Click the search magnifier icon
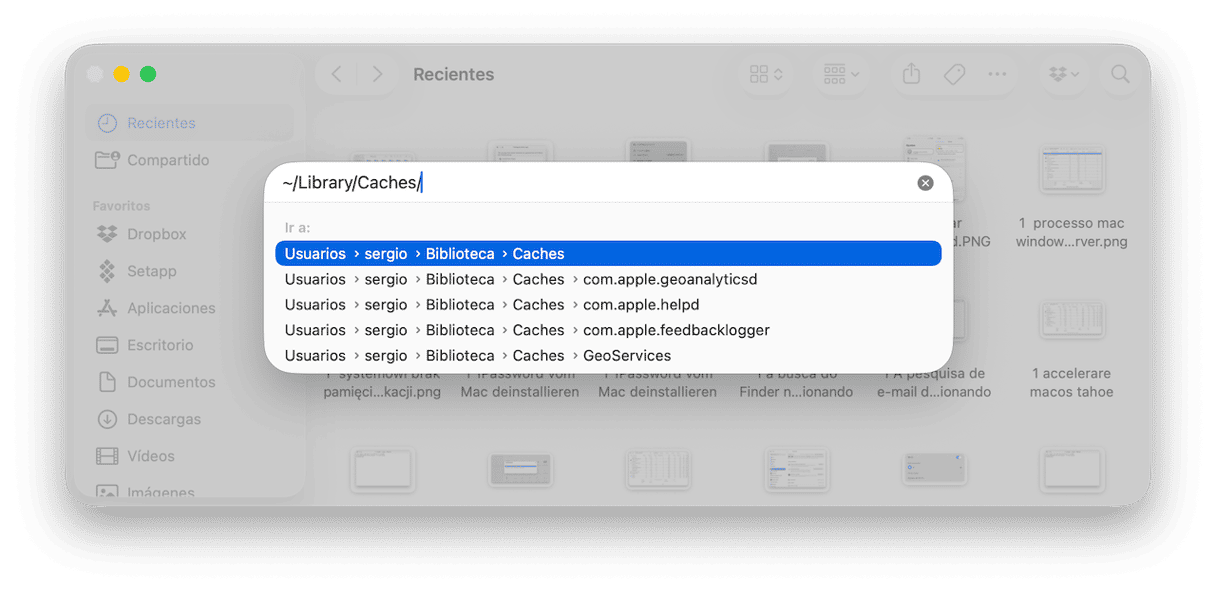The image size is (1216, 592). (1120, 74)
